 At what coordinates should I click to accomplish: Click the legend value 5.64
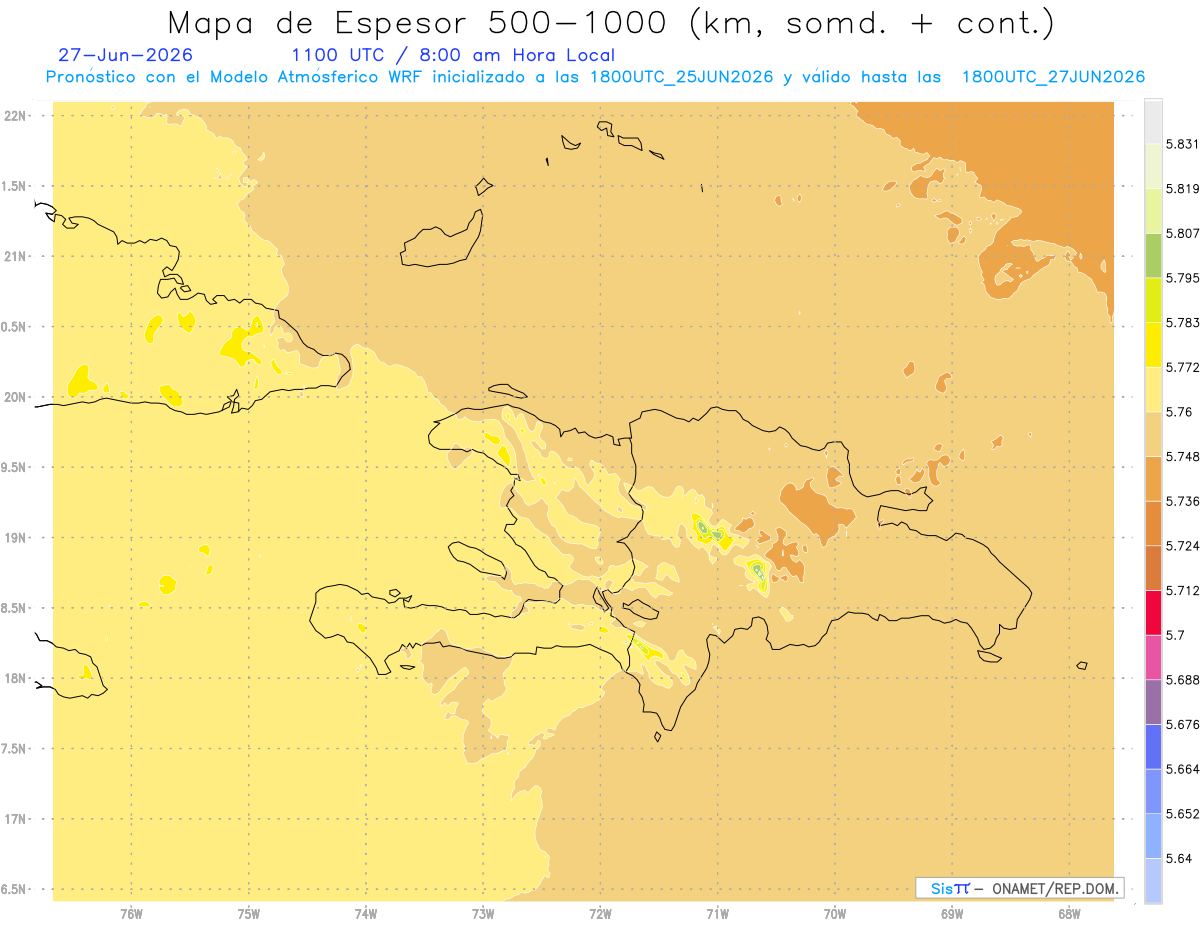point(1179,859)
